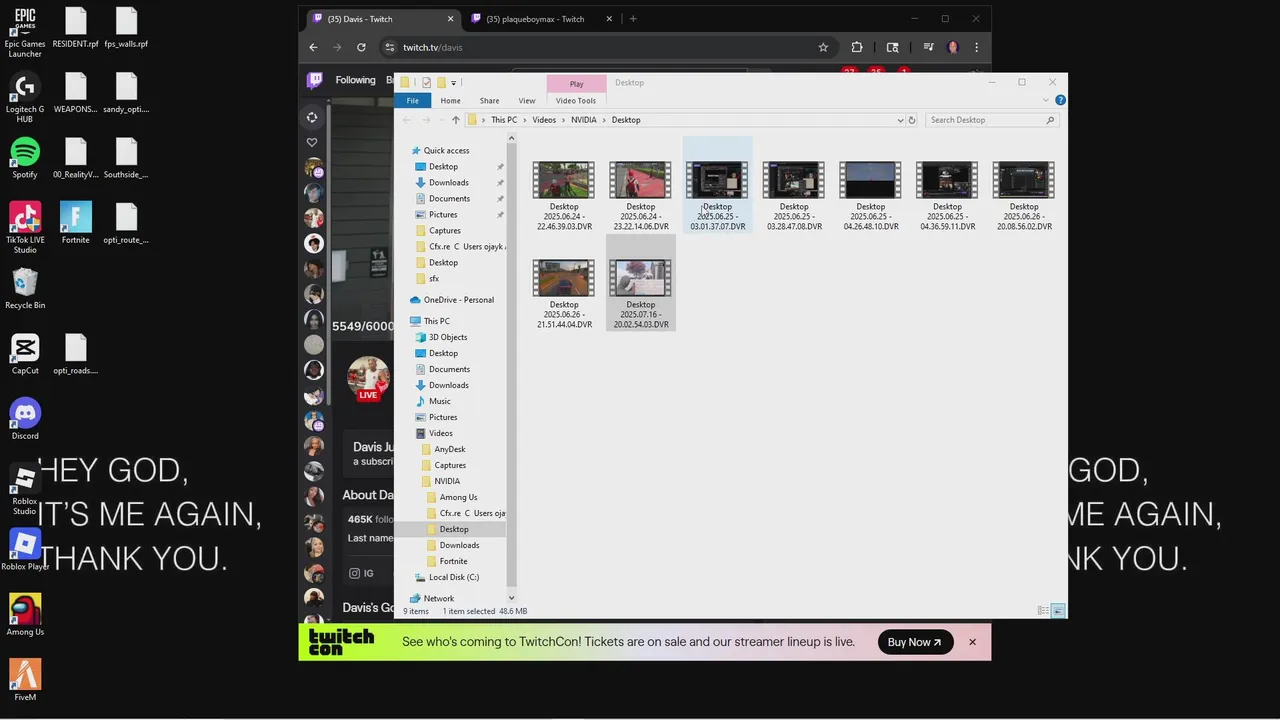
Task: Open Captures under Quick access
Action: pyautogui.click(x=445, y=231)
